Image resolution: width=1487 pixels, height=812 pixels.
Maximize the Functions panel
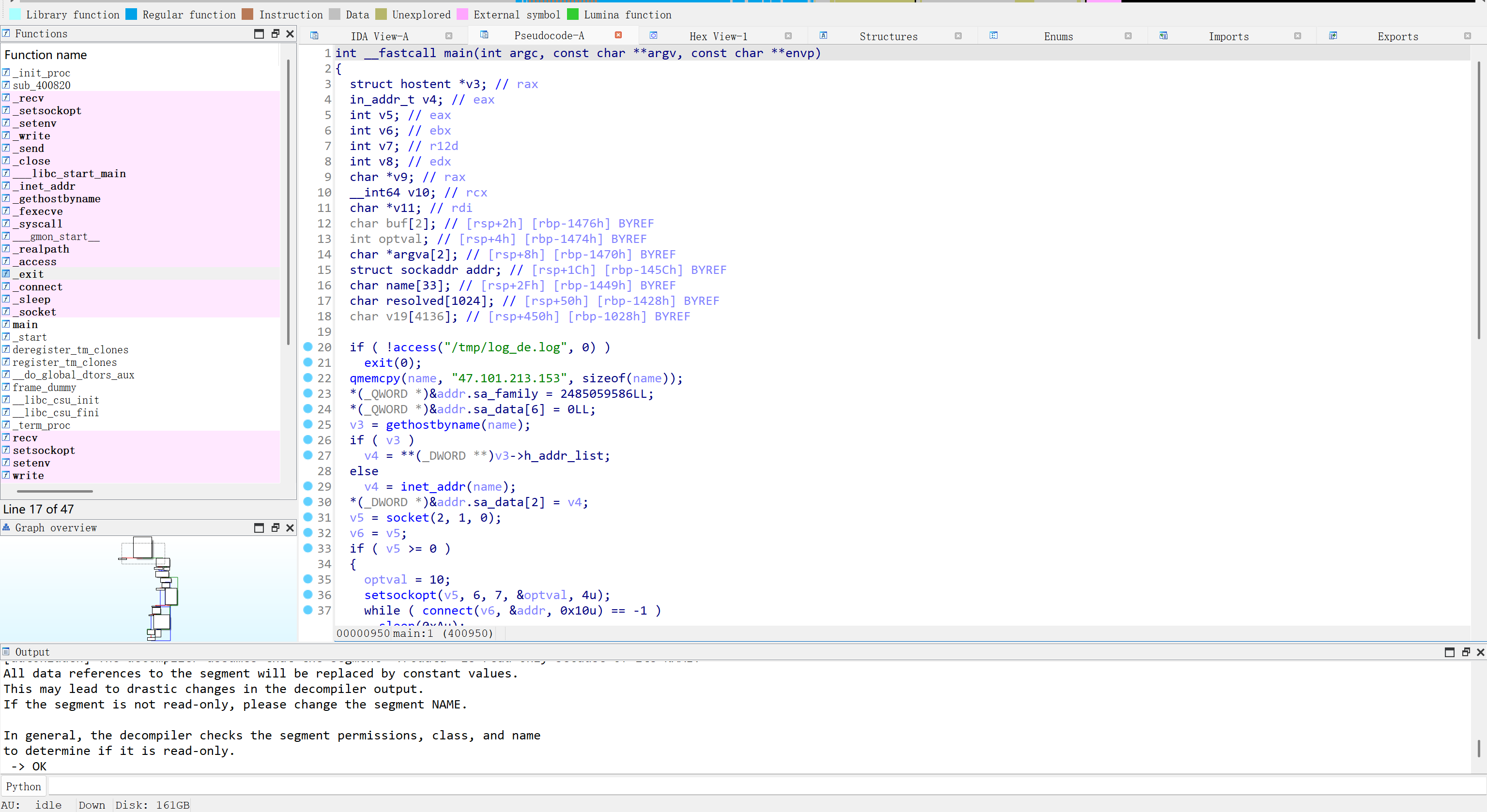click(x=259, y=34)
